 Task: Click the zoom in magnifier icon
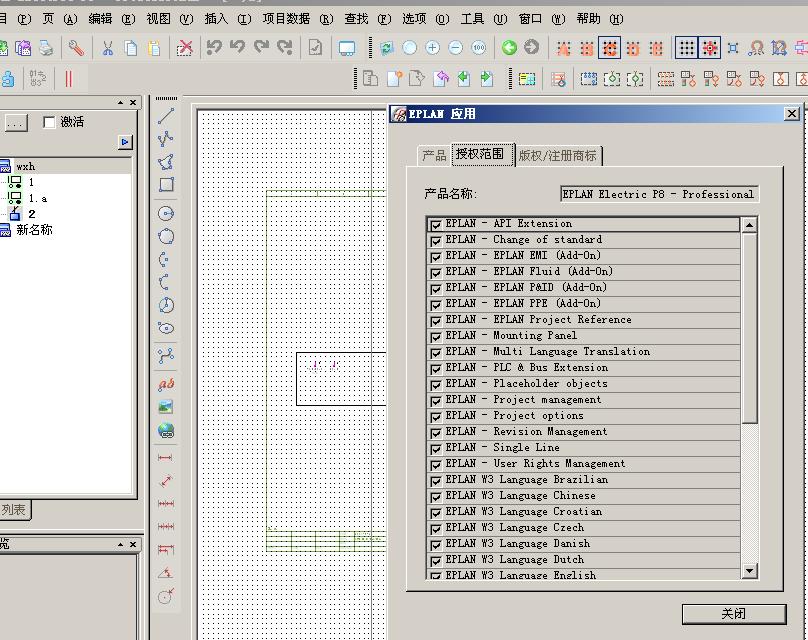(x=432, y=48)
